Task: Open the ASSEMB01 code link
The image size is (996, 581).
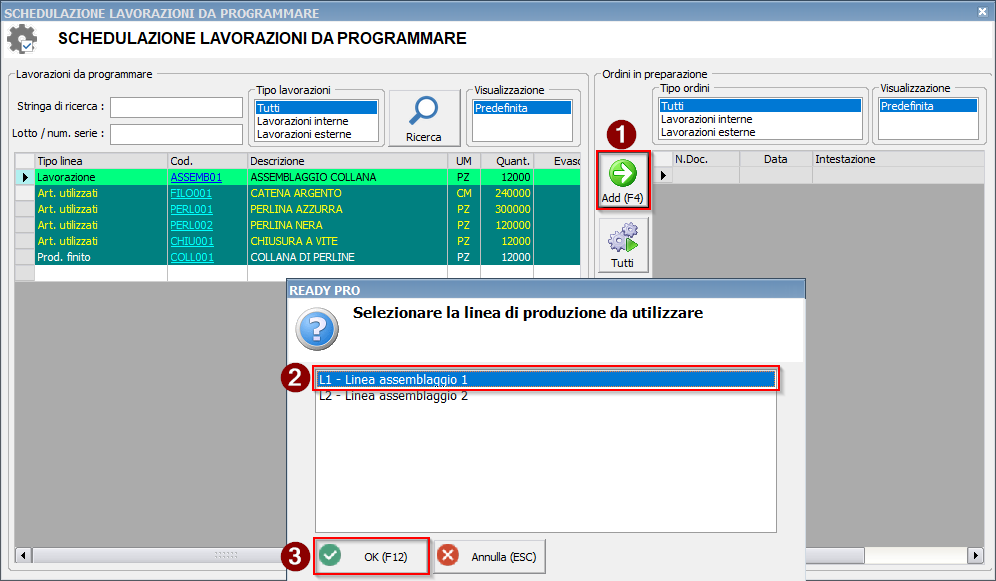Action: pos(196,177)
